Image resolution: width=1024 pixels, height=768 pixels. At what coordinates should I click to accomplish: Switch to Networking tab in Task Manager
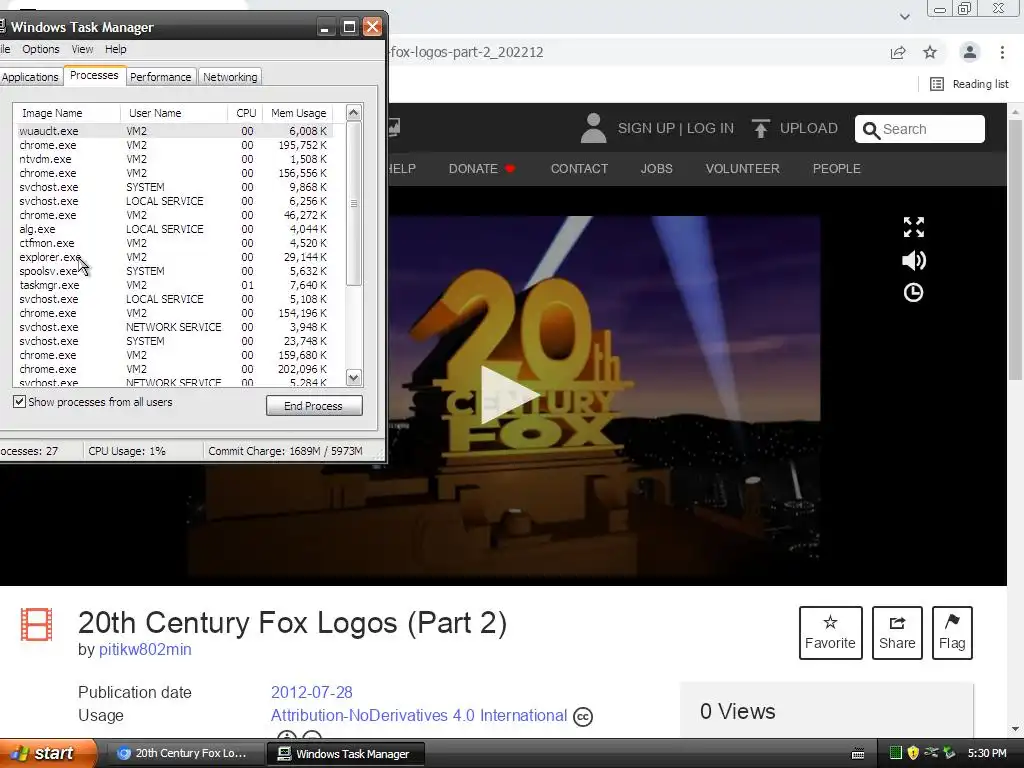pyautogui.click(x=230, y=76)
